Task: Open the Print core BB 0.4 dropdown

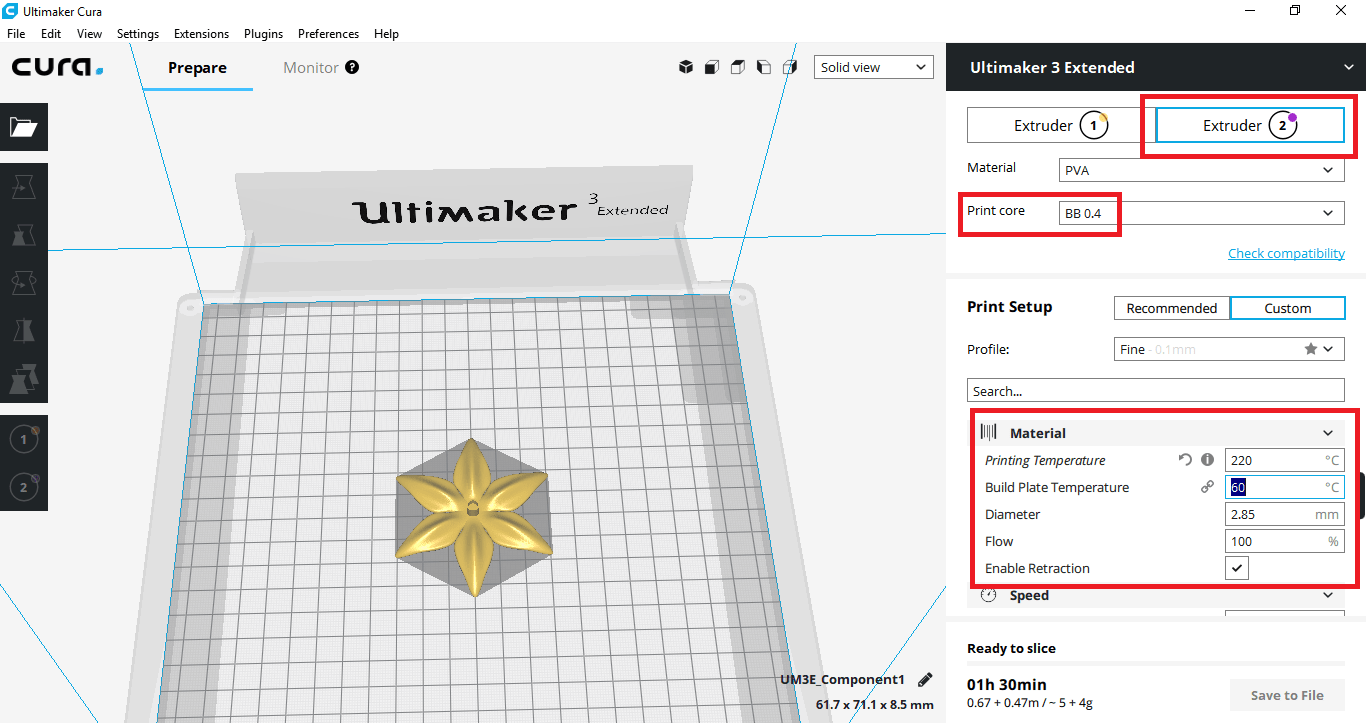Action: coord(1202,213)
